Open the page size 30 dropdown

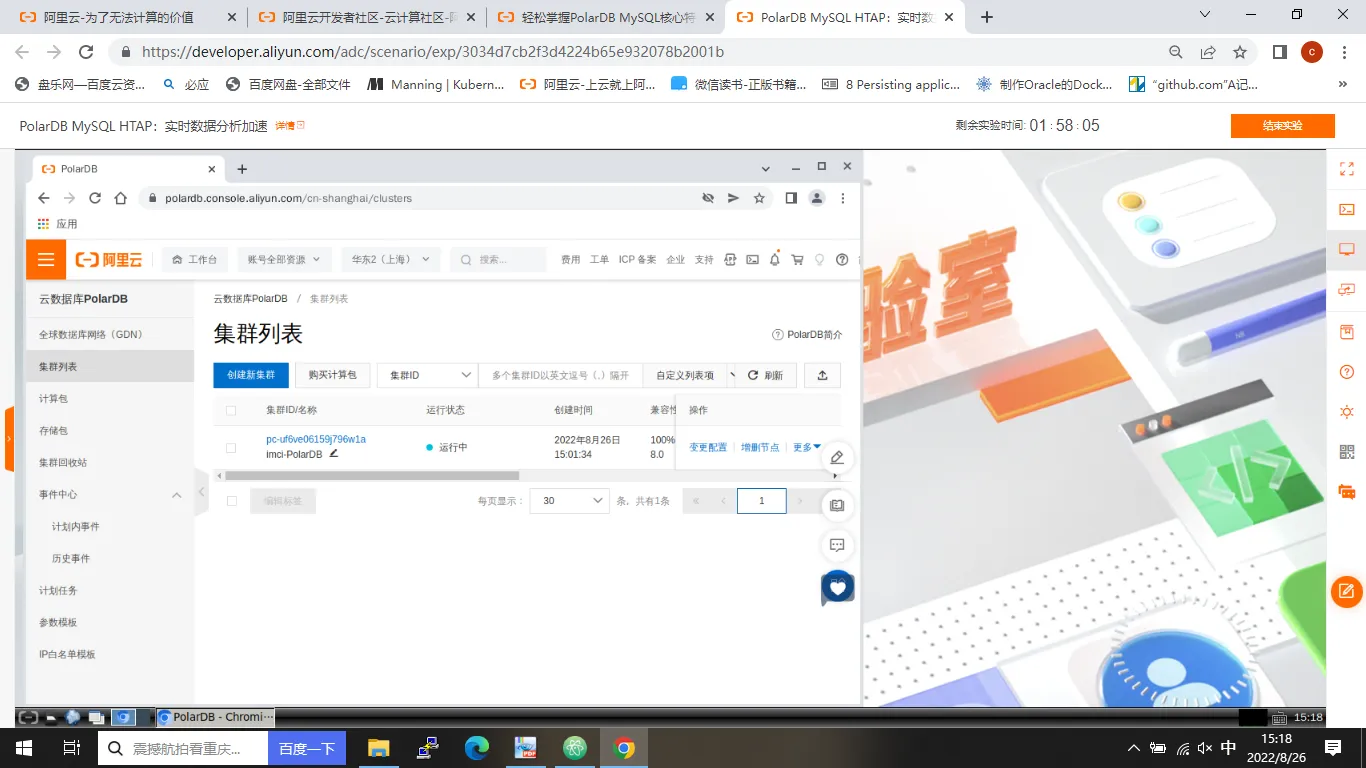(569, 501)
